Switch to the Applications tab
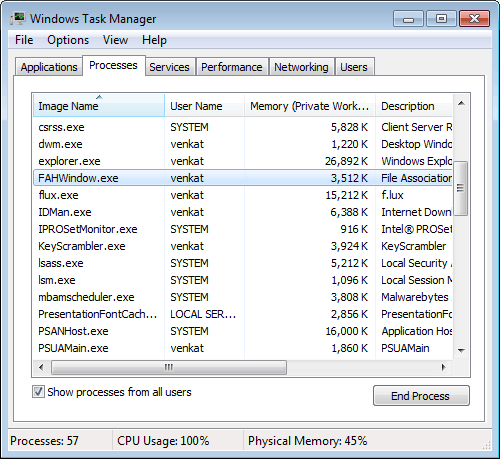Screen dimensions: 500x459 point(49,67)
